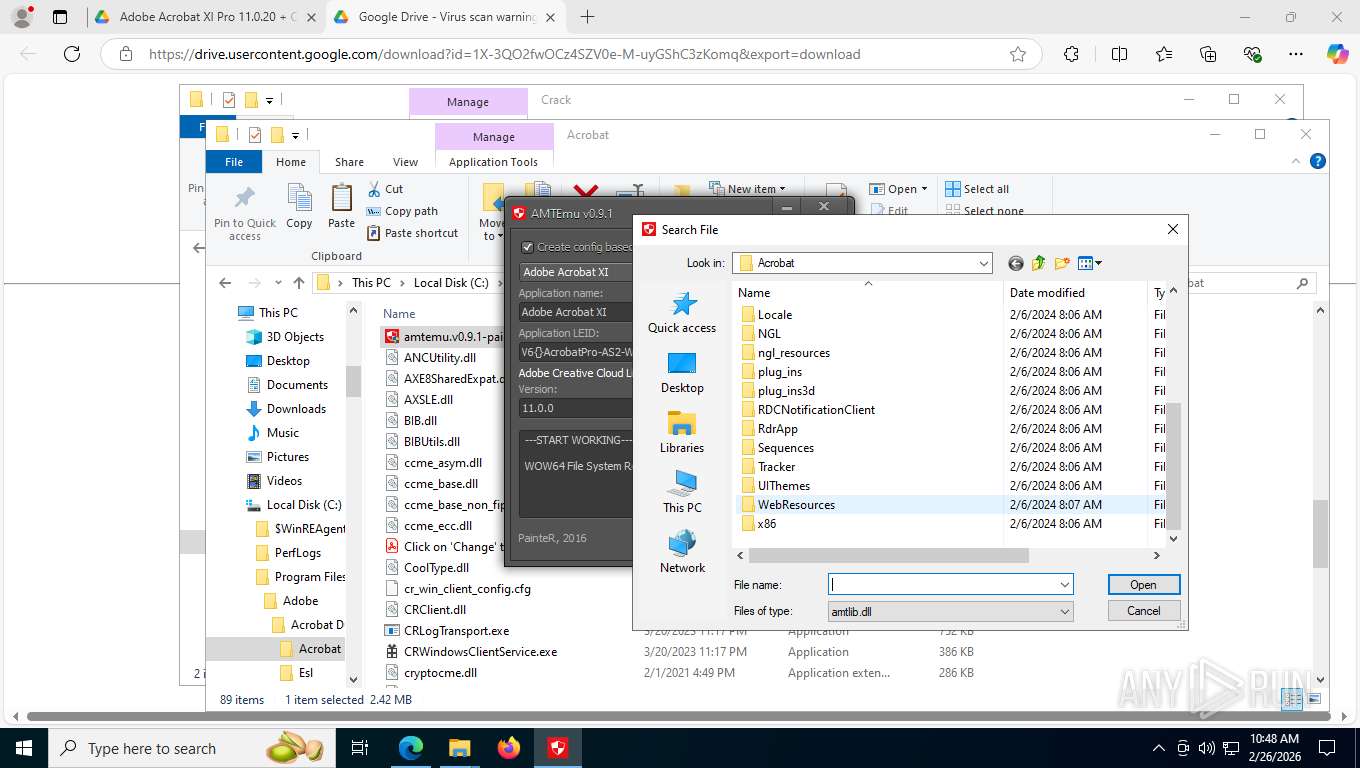Click Select all in Explorer ribbon
1360x768 pixels.
pyautogui.click(x=977, y=189)
